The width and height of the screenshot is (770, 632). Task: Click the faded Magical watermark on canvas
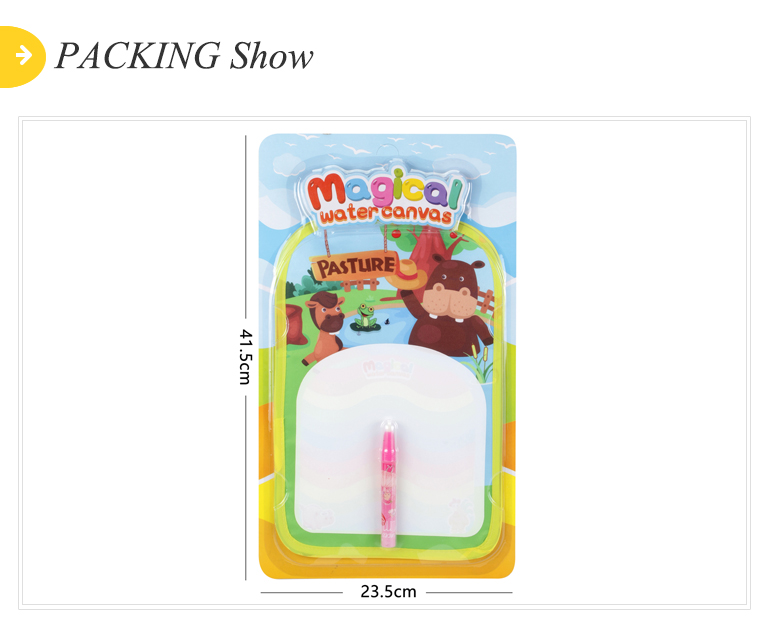pos(388,369)
